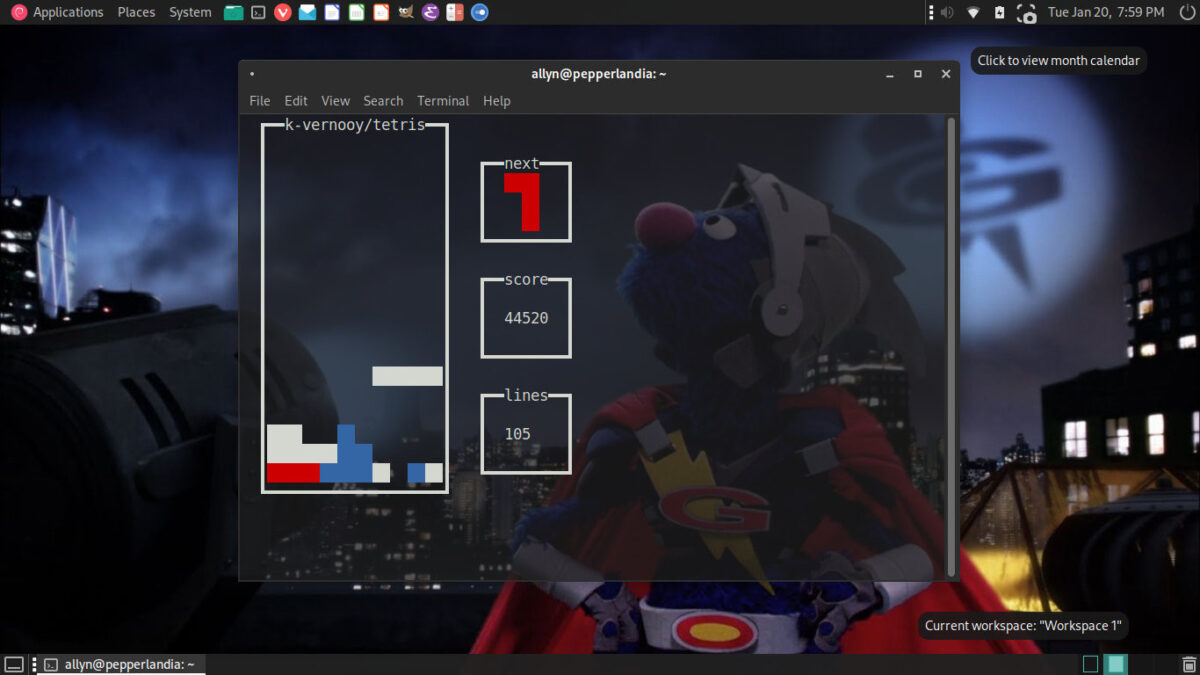1200x675 pixels.
Task: Toggle show desktop button in bottom panel
Action: pyautogui.click(x=14, y=664)
